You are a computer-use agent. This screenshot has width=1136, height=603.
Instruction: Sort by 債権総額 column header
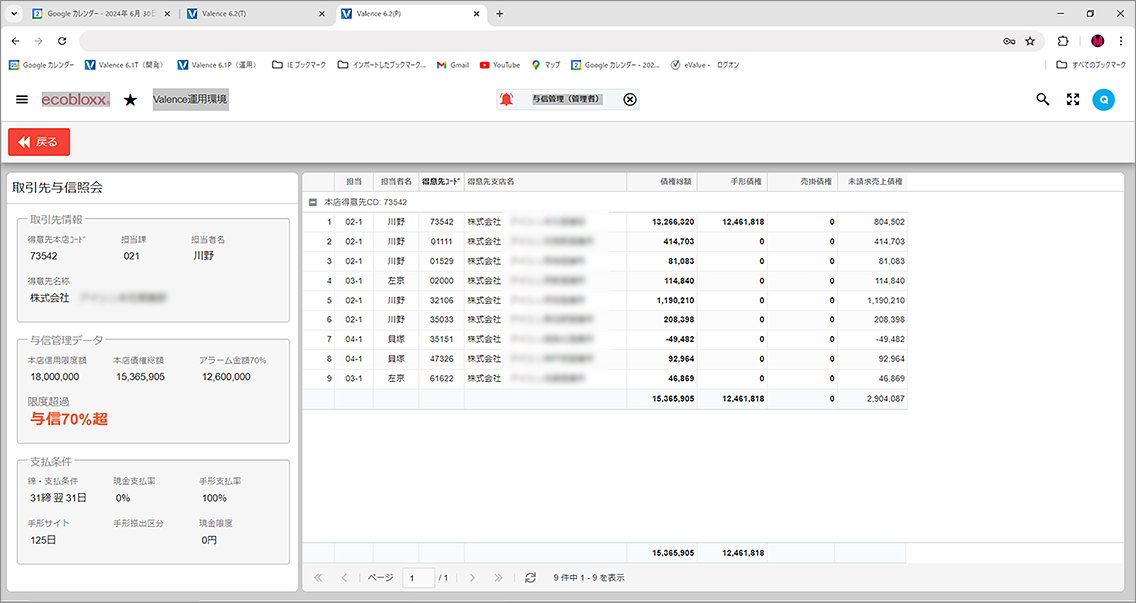tap(662, 182)
